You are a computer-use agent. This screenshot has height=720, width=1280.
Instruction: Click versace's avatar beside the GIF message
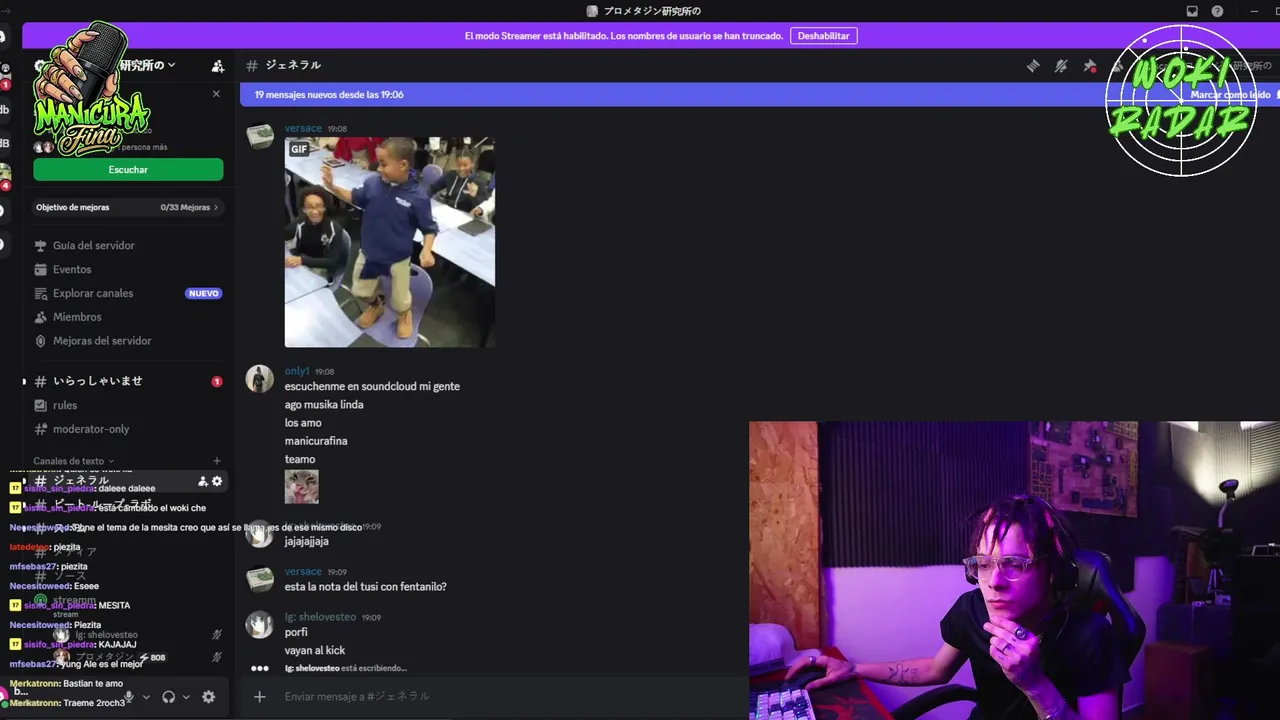260,136
